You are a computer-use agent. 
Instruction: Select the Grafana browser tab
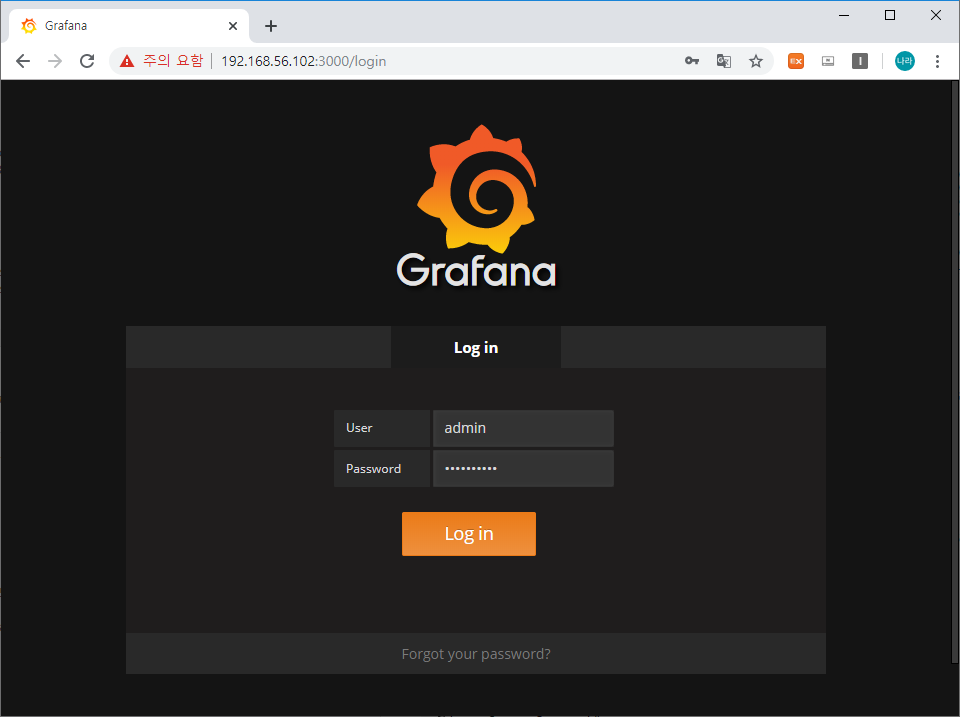coord(129,26)
